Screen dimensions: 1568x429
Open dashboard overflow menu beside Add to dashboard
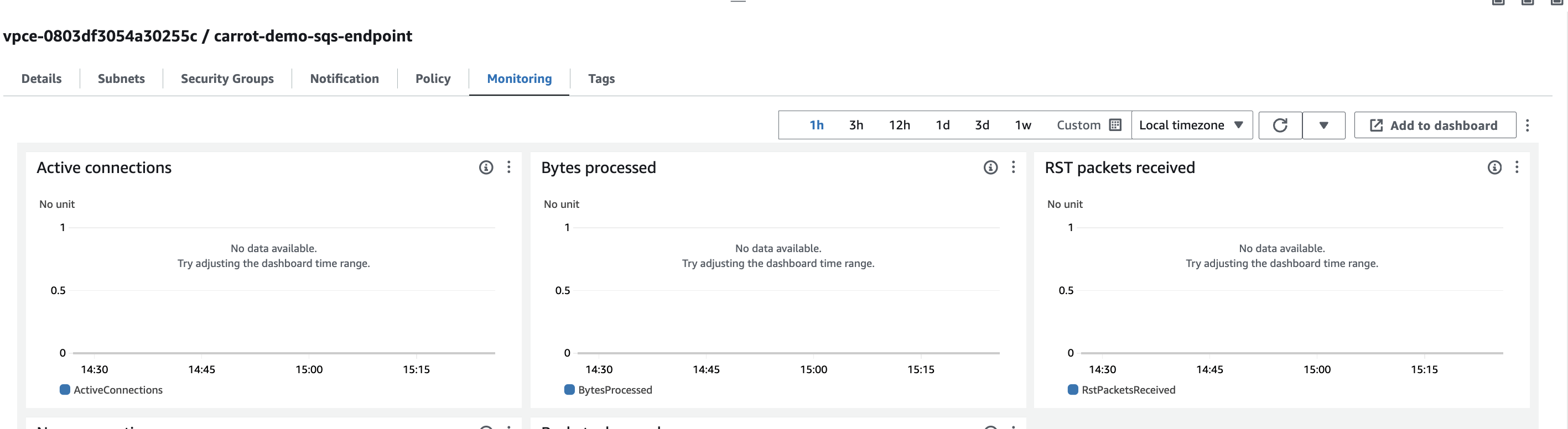point(1527,125)
